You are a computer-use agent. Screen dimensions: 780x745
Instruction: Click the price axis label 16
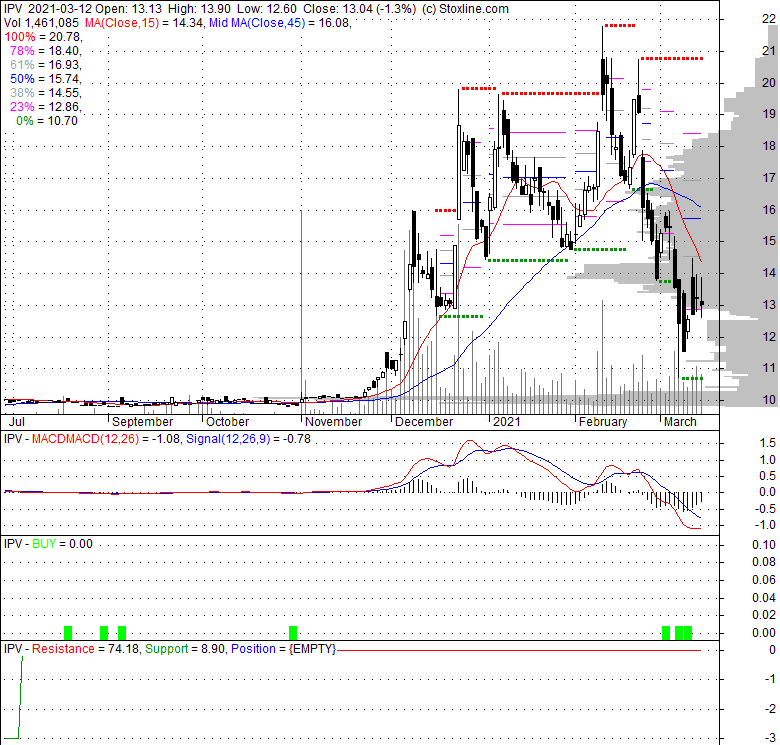pyautogui.click(x=769, y=209)
